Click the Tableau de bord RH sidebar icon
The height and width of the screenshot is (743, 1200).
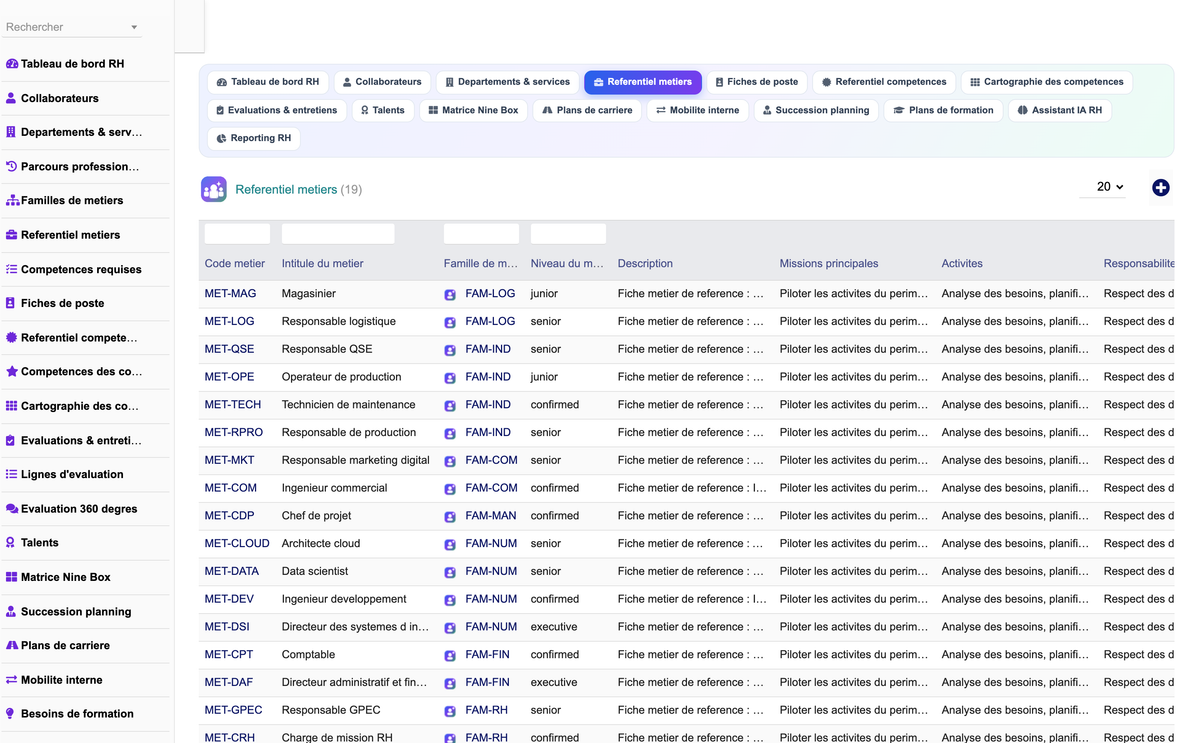click(x=12, y=64)
